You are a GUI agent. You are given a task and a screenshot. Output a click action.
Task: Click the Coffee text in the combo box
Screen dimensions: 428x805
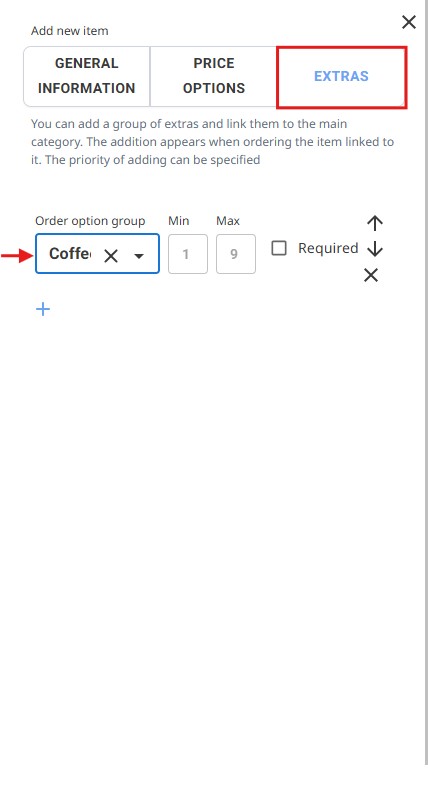click(x=70, y=254)
